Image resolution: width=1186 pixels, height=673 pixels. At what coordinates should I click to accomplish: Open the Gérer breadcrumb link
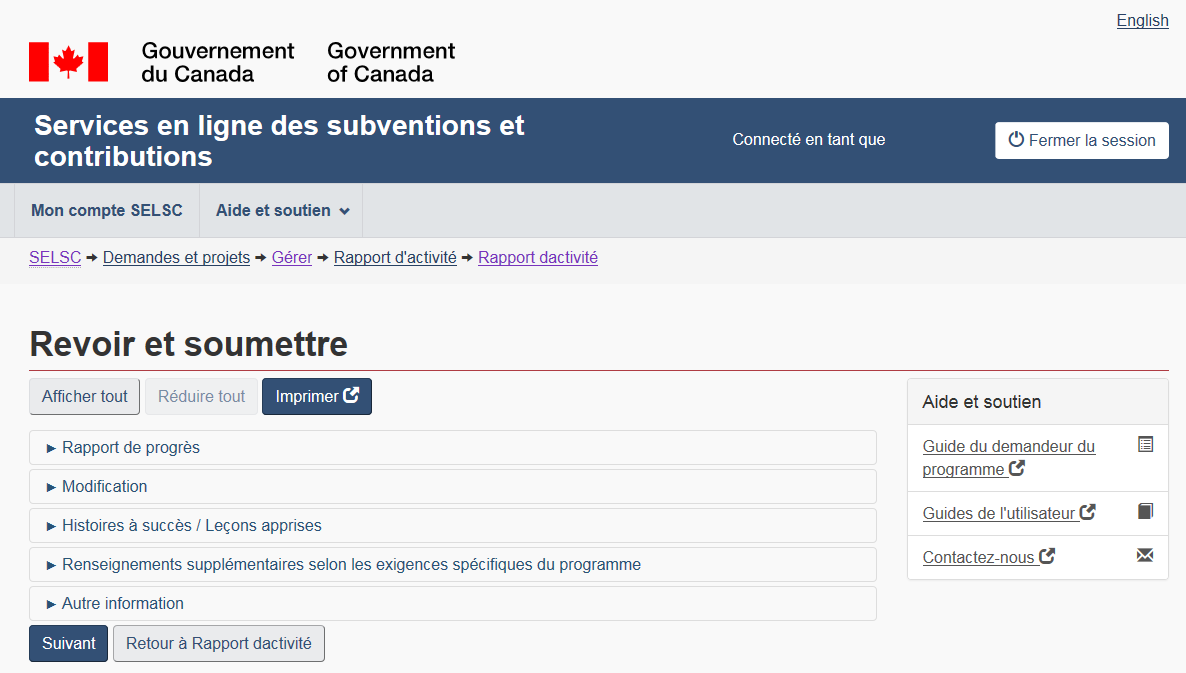click(x=292, y=258)
